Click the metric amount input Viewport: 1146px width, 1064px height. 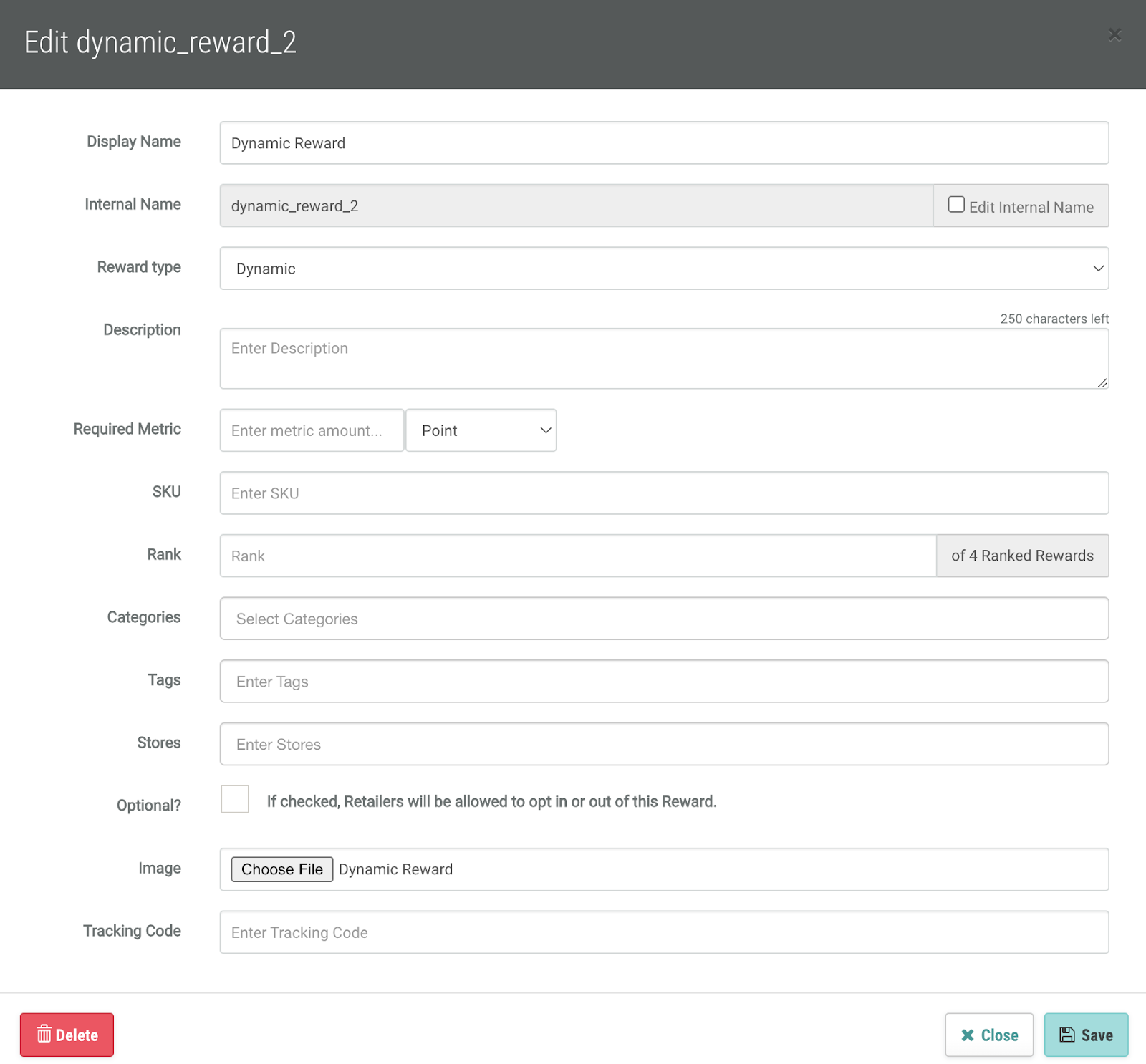coord(312,430)
